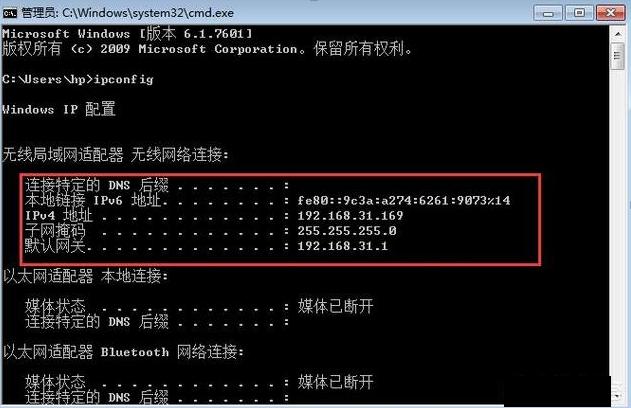The height and width of the screenshot is (408, 631).
Task: Click the default gateway value 192.168.31.1
Action: tap(342, 246)
